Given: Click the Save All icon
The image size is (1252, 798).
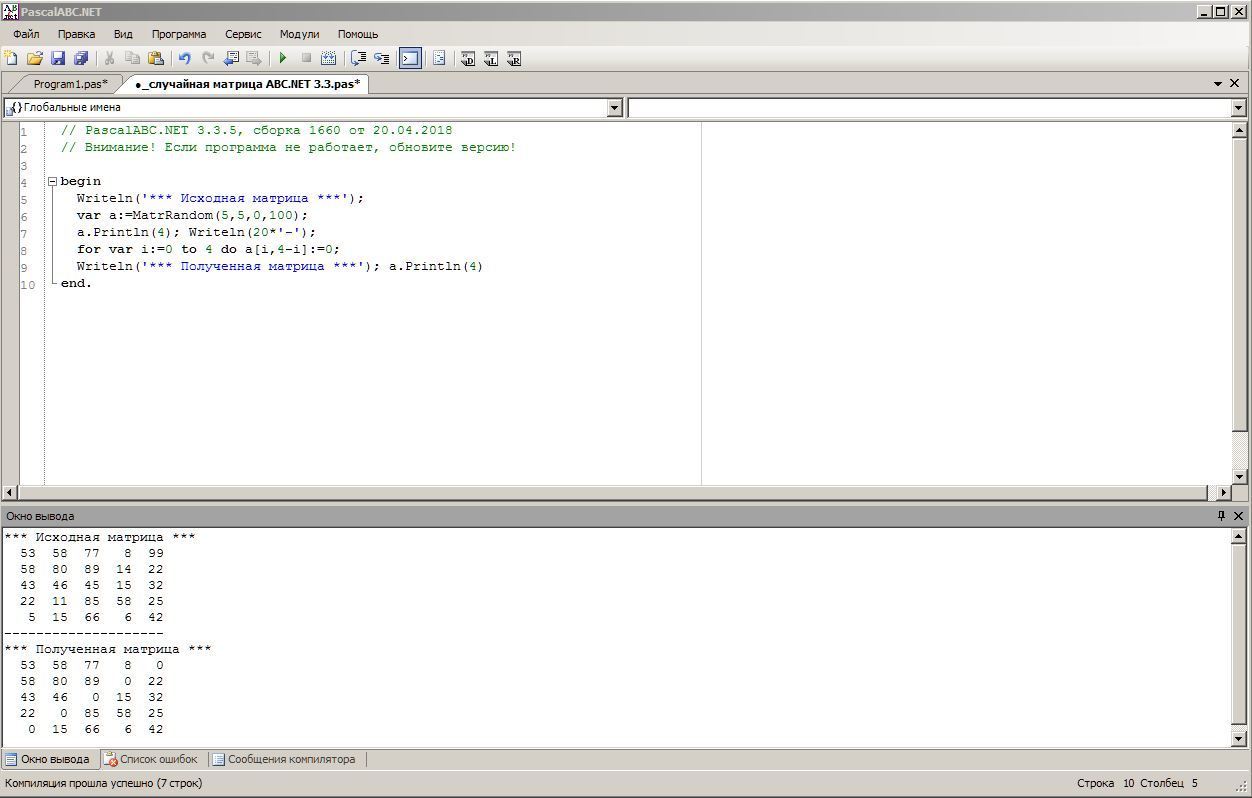Looking at the screenshot, I should pyautogui.click(x=81, y=59).
